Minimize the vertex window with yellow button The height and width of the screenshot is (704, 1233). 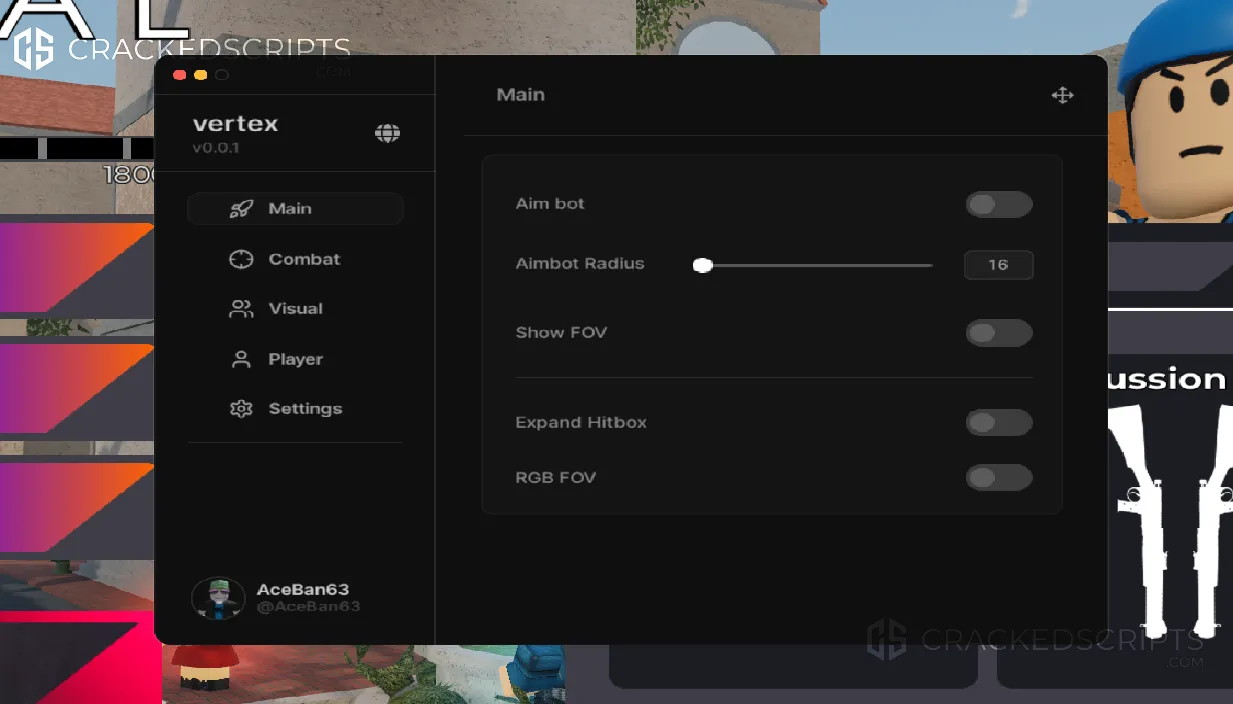201,75
